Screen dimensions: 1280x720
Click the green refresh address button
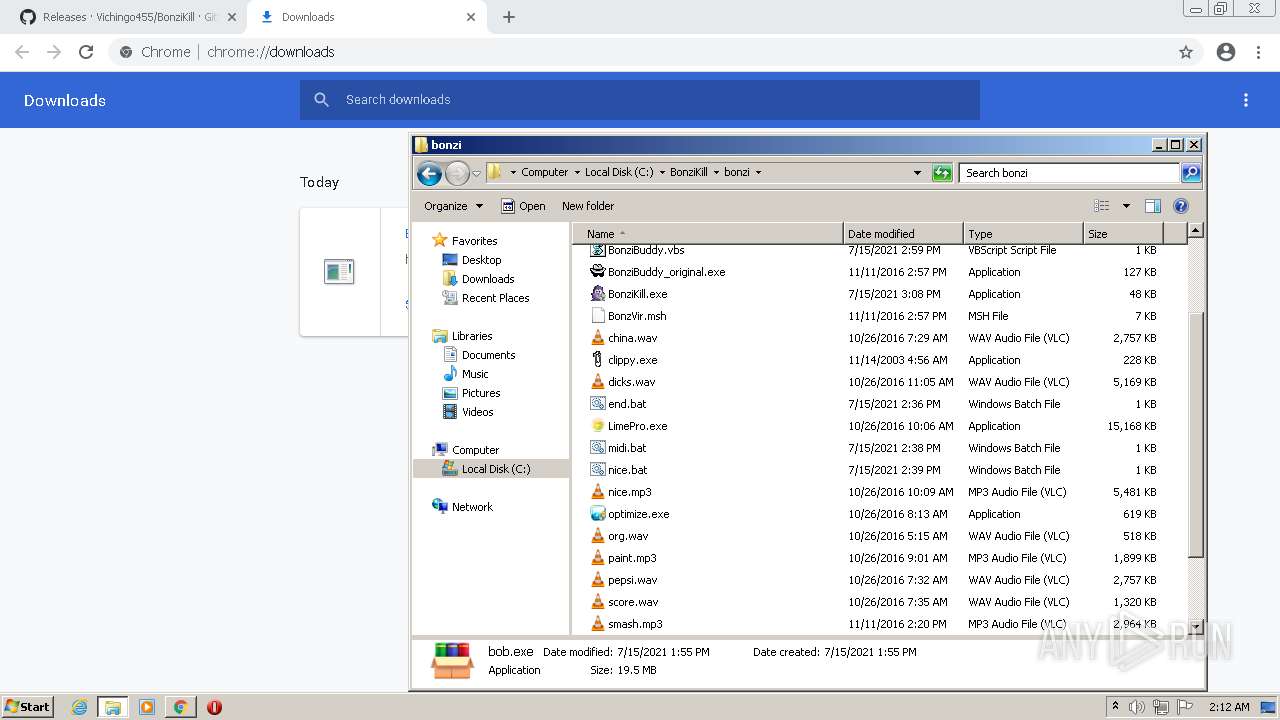941,173
